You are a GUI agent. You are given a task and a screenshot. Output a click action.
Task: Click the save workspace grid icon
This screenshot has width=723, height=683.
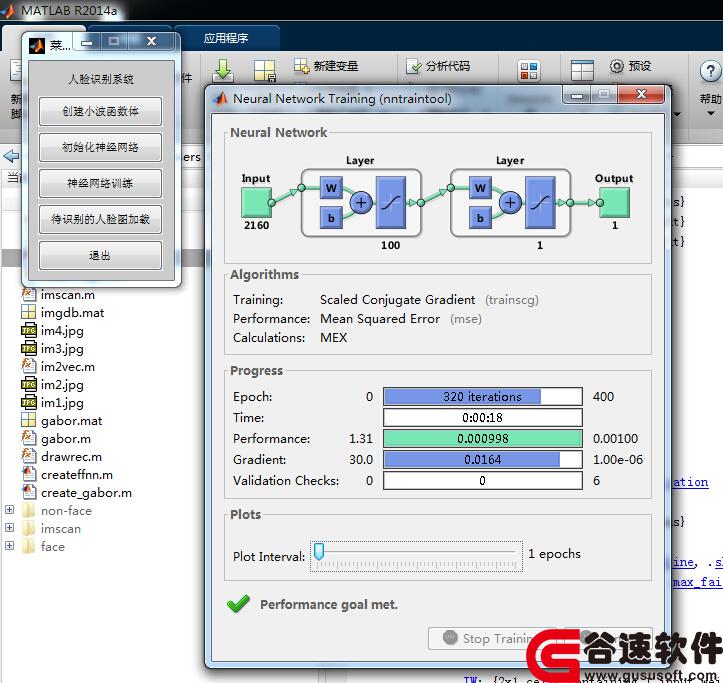[265, 71]
